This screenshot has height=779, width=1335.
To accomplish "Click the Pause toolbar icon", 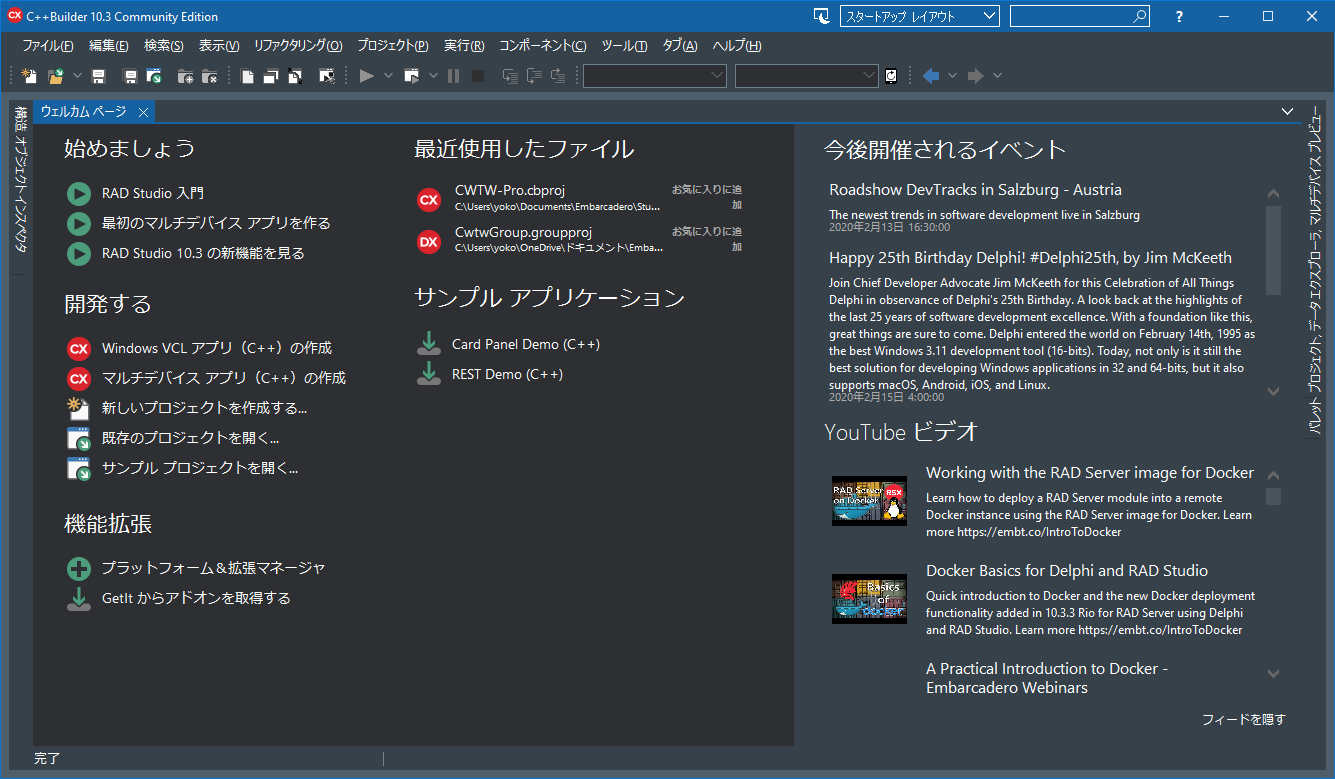I will tap(453, 76).
